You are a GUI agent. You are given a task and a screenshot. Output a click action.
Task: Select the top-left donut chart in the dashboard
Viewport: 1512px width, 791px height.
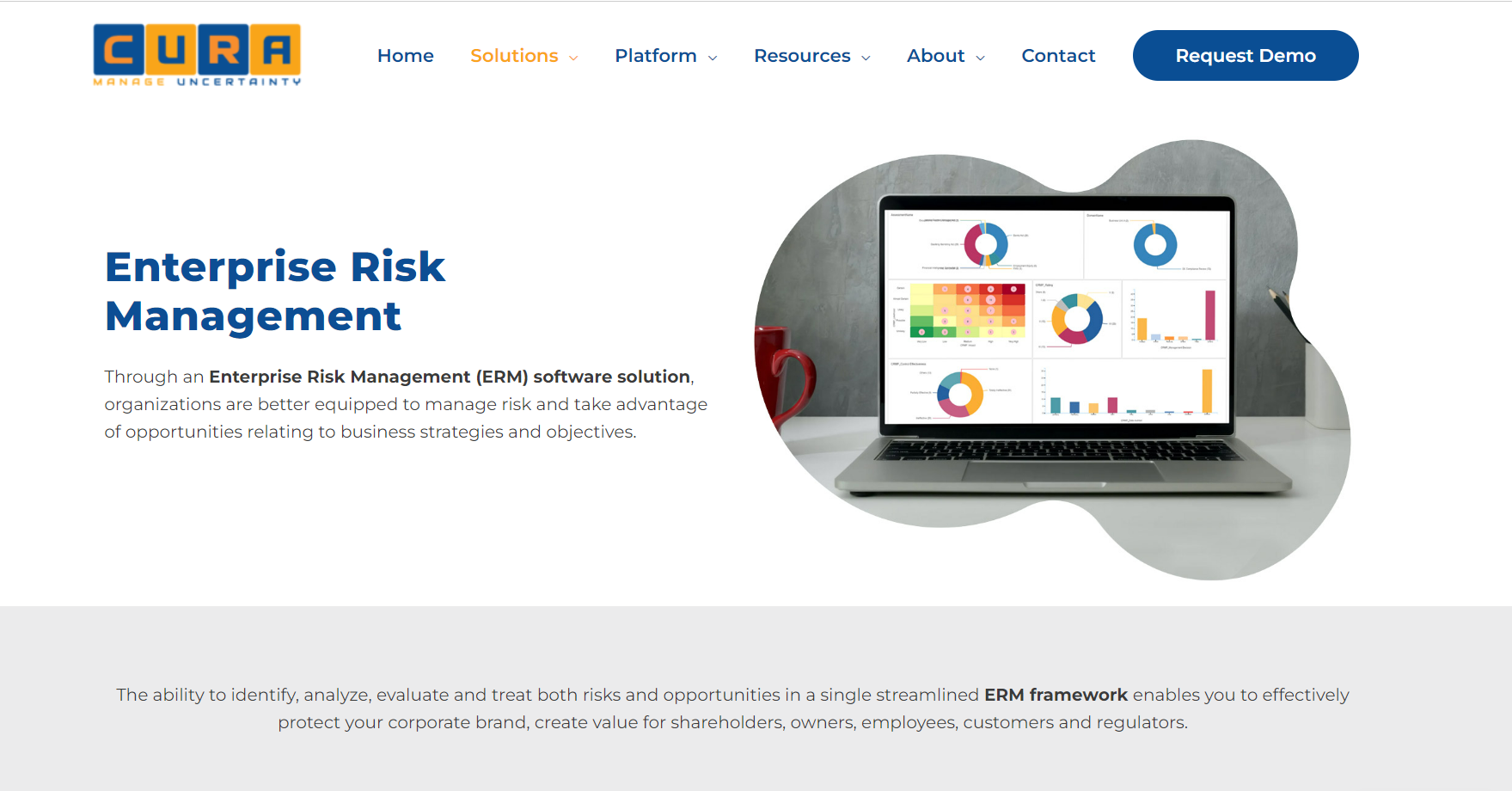tap(987, 243)
